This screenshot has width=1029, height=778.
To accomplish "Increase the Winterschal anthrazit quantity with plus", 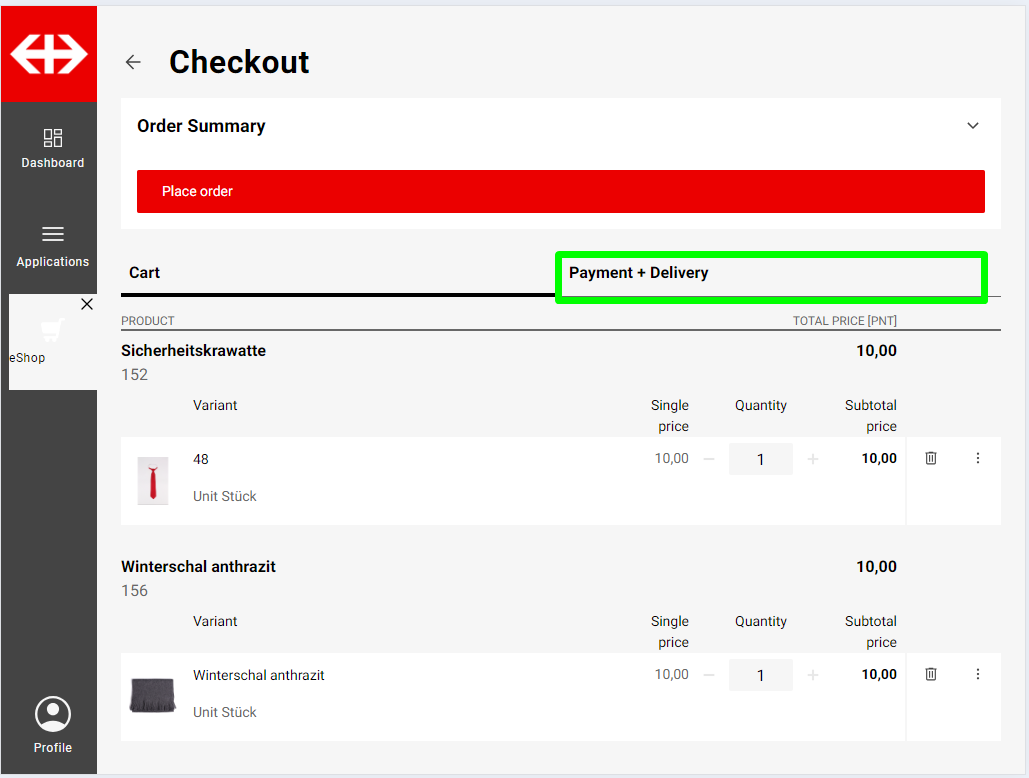I will pos(813,675).
